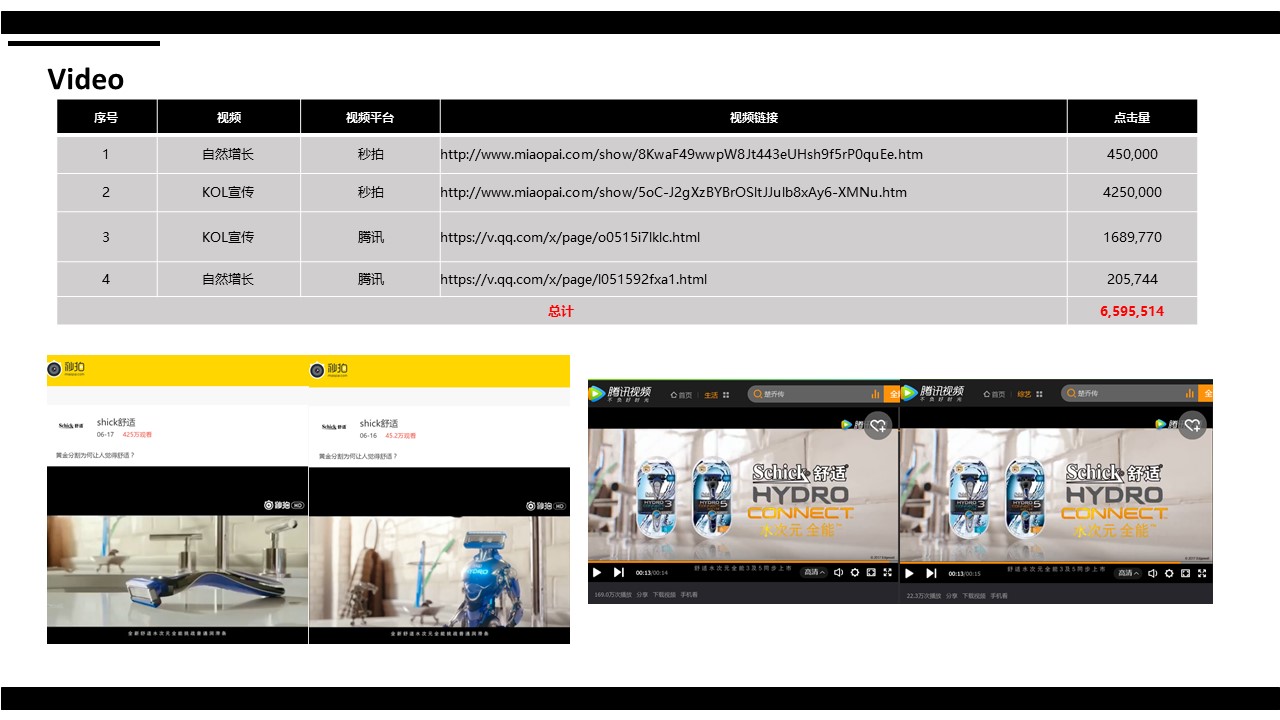Click the miaopai link ending XMNu.htm
1280x720 pixels.
coord(674,192)
